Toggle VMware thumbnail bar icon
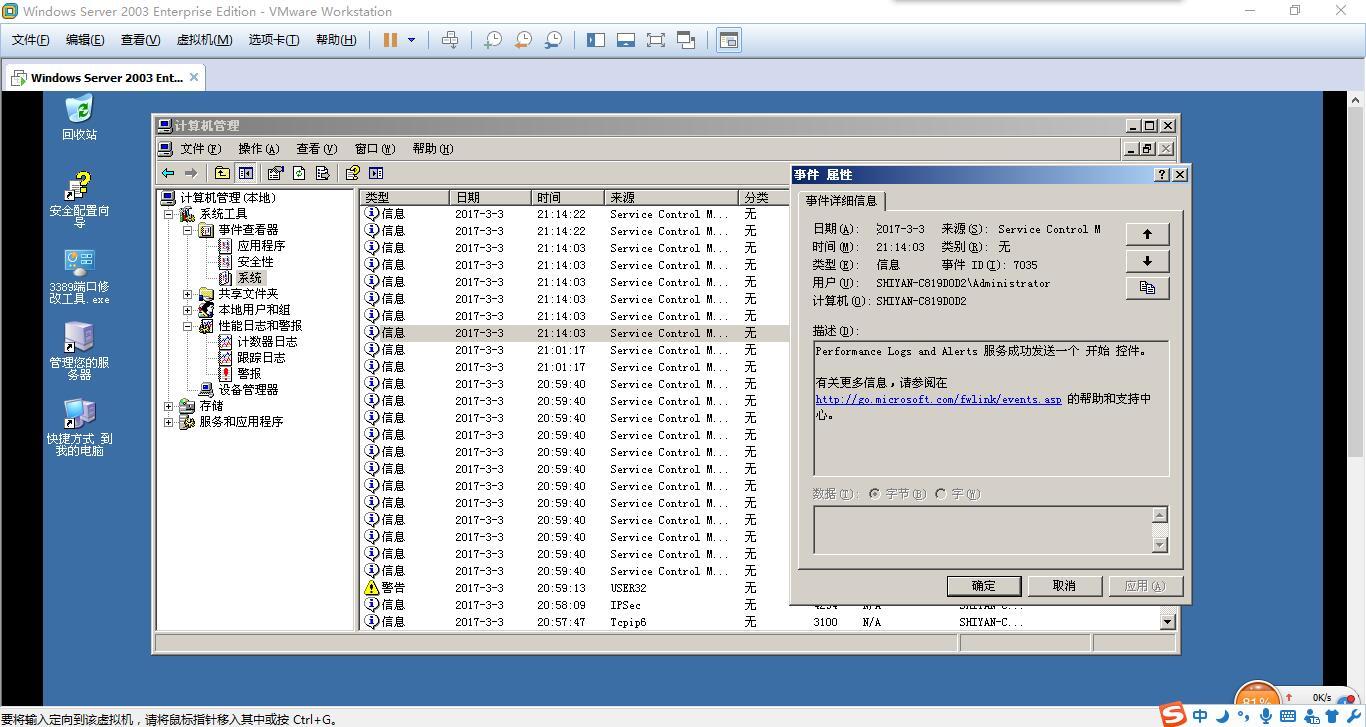 tap(626, 40)
